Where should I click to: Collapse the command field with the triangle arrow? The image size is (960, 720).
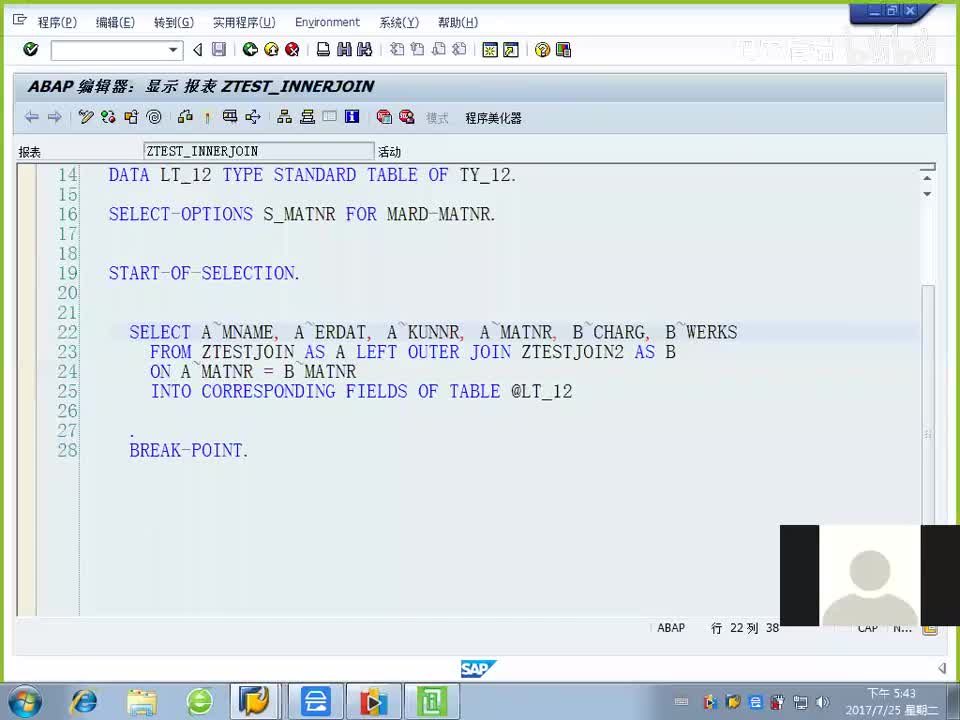(x=198, y=50)
